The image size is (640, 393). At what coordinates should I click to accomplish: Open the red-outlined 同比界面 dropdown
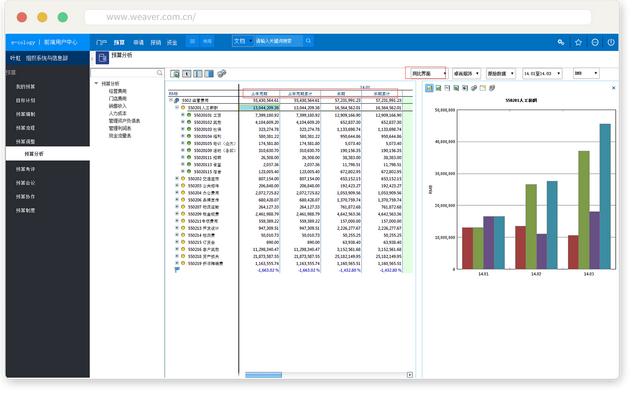(427, 73)
